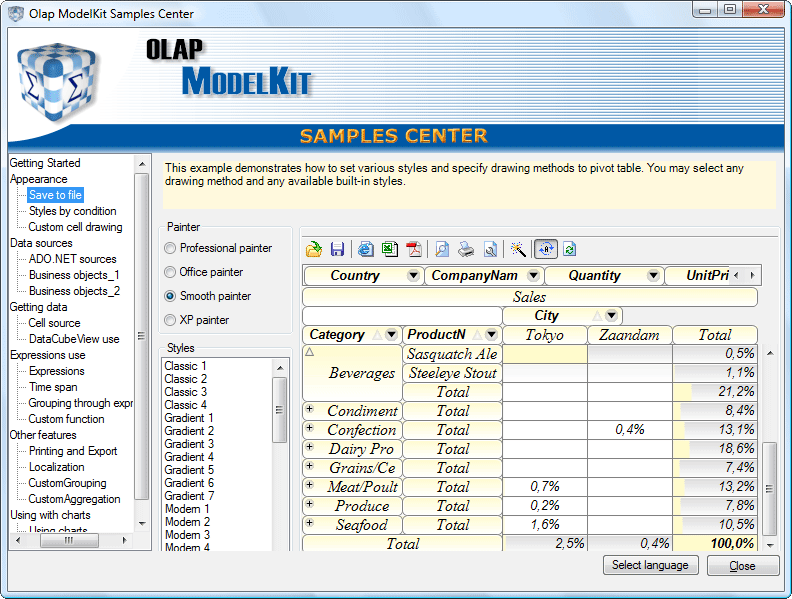Click the Zaandam column header

pos(629,335)
